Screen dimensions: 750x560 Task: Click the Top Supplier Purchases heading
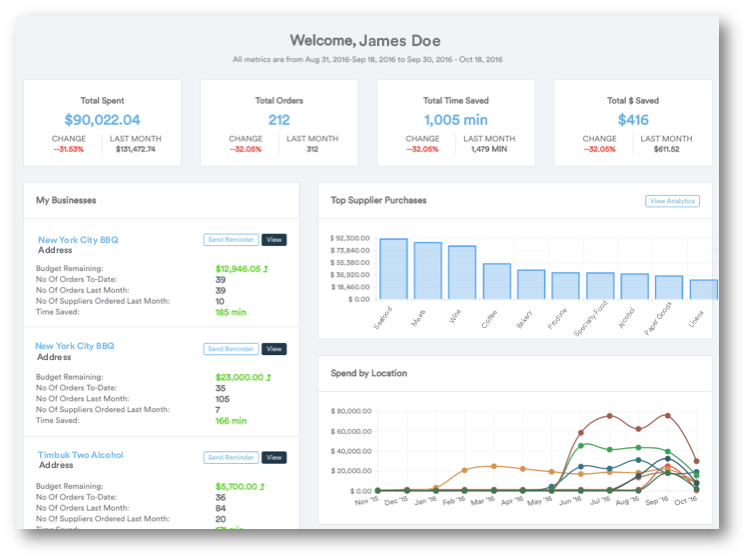tap(378, 200)
